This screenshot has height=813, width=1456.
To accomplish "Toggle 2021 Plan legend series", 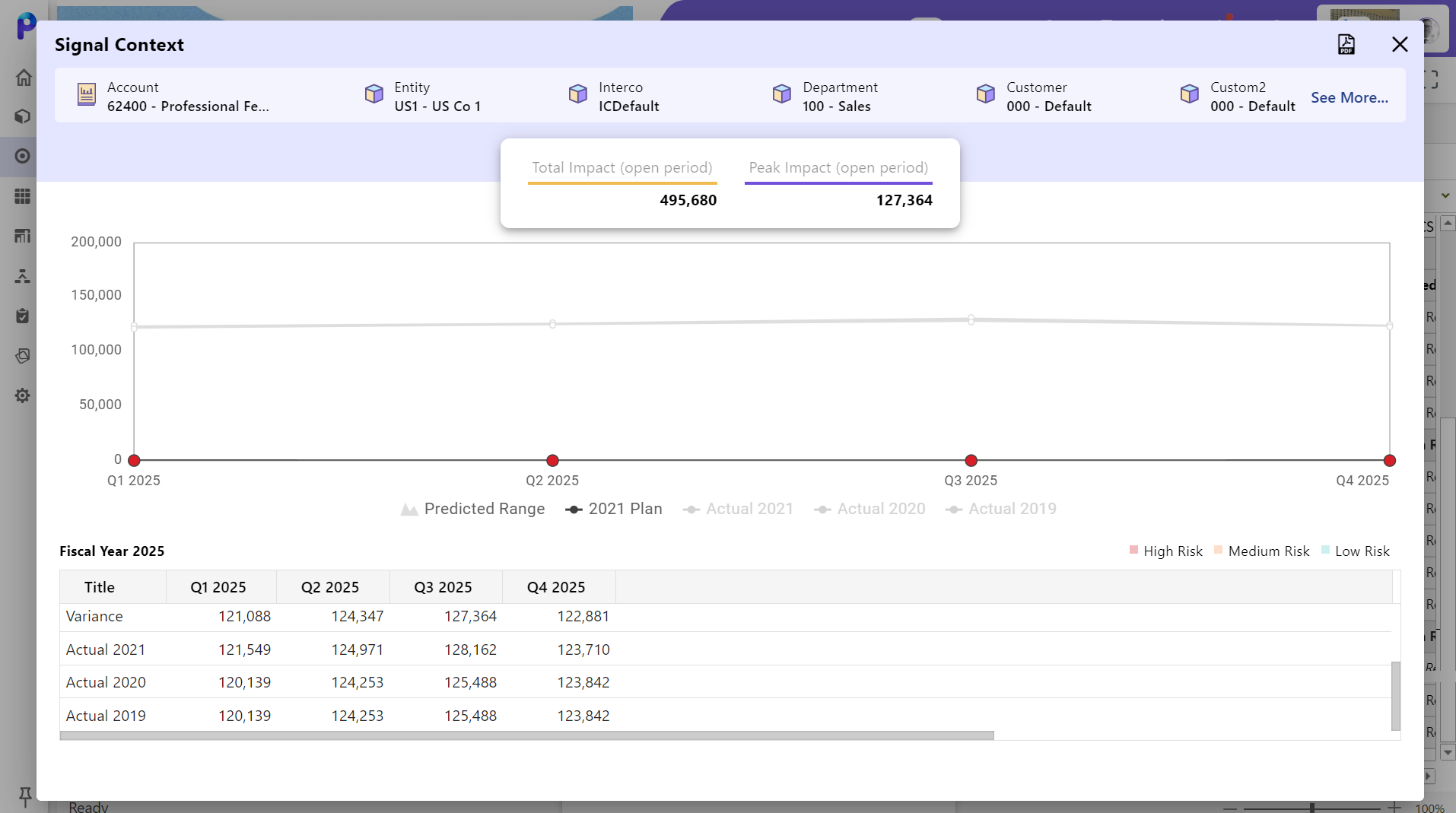I will 614,509.
